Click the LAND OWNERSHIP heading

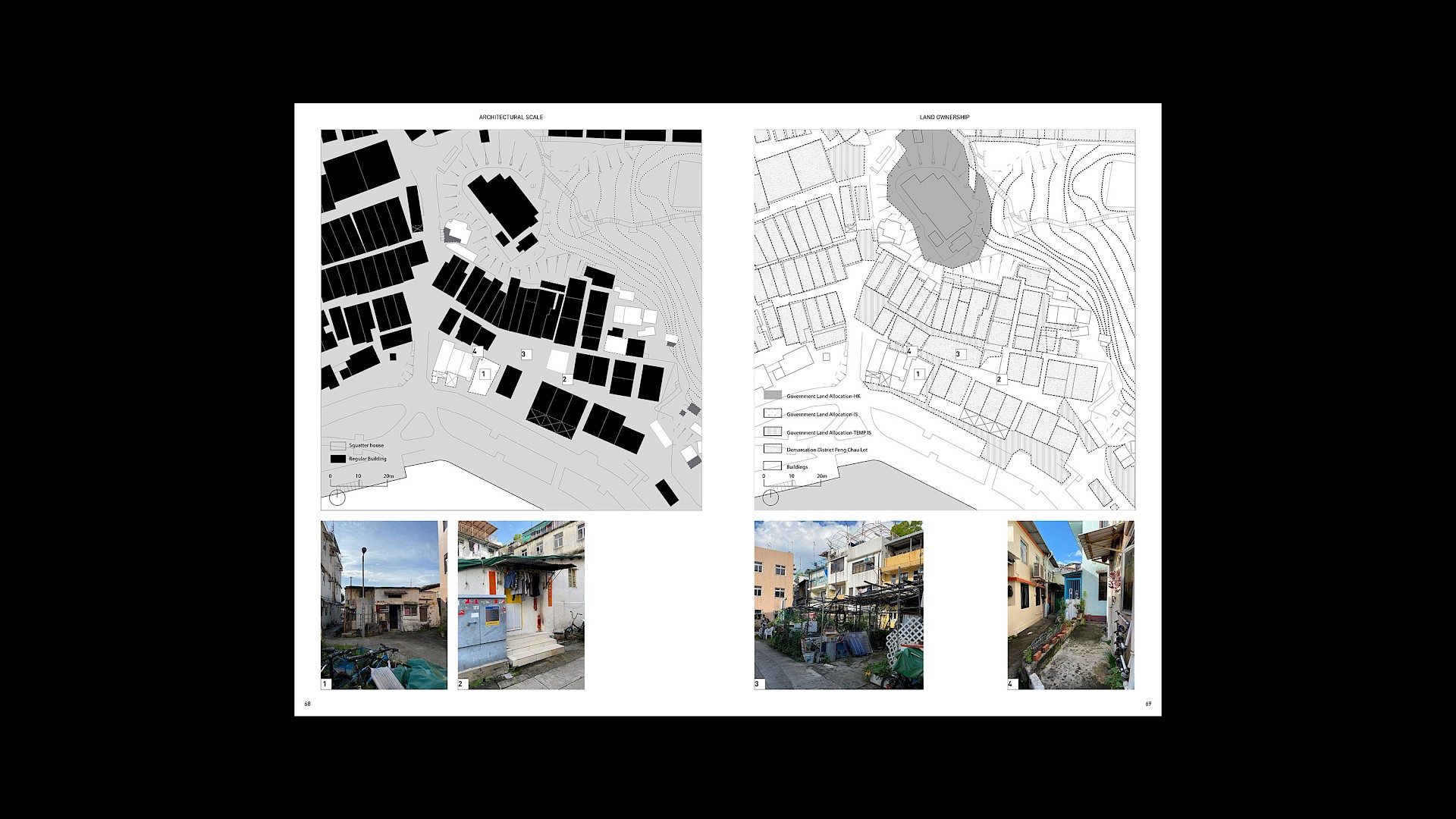(944, 118)
